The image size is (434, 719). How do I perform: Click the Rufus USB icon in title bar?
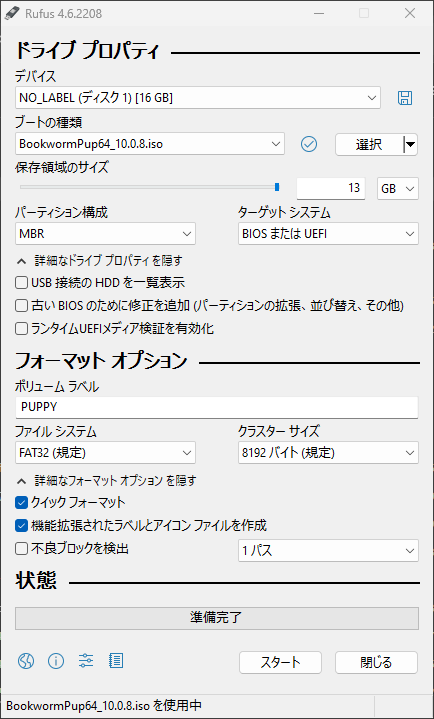pos(11,14)
